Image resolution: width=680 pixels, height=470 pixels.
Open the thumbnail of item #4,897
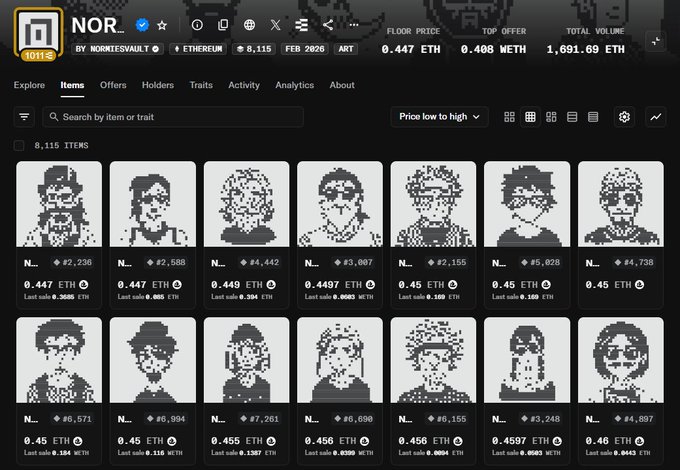(x=621, y=360)
